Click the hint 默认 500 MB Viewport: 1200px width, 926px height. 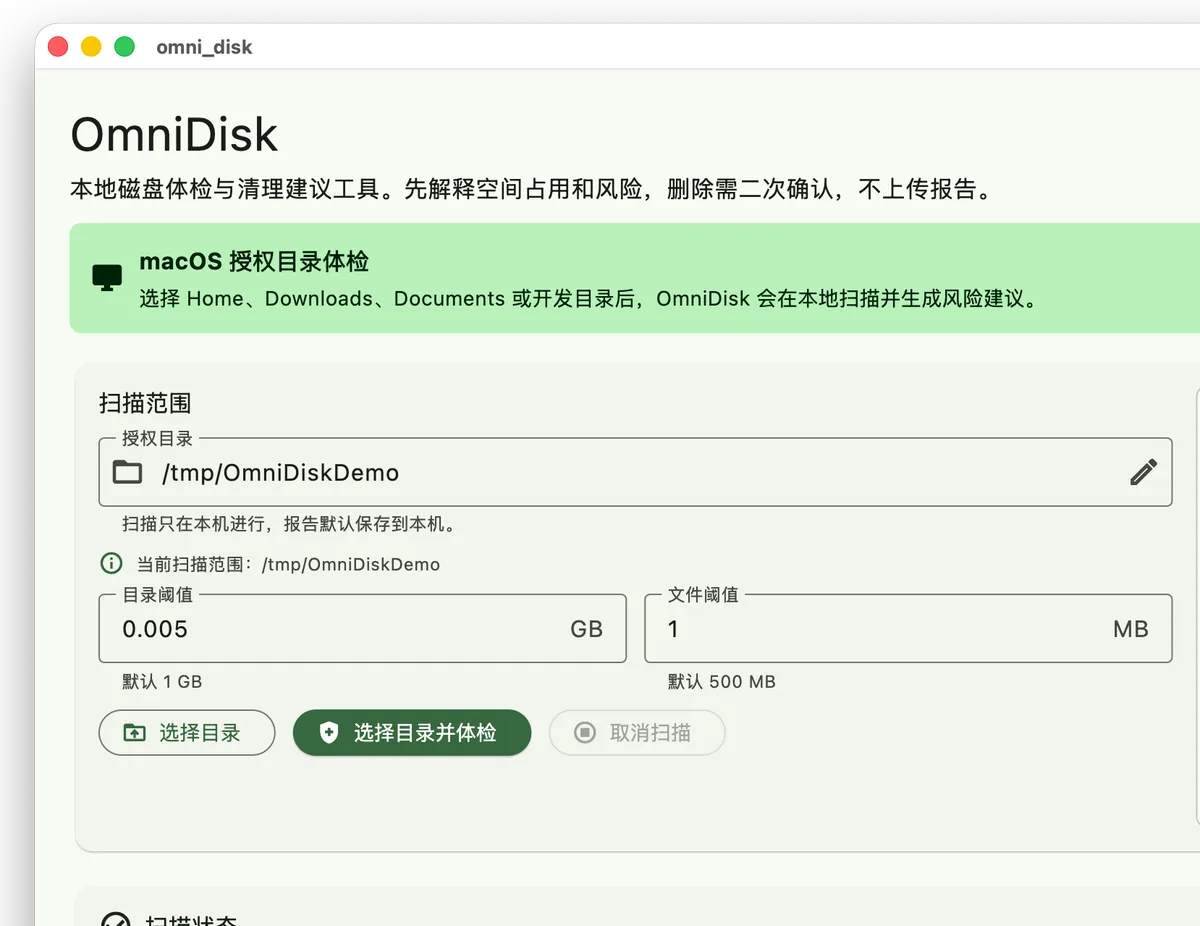point(722,682)
